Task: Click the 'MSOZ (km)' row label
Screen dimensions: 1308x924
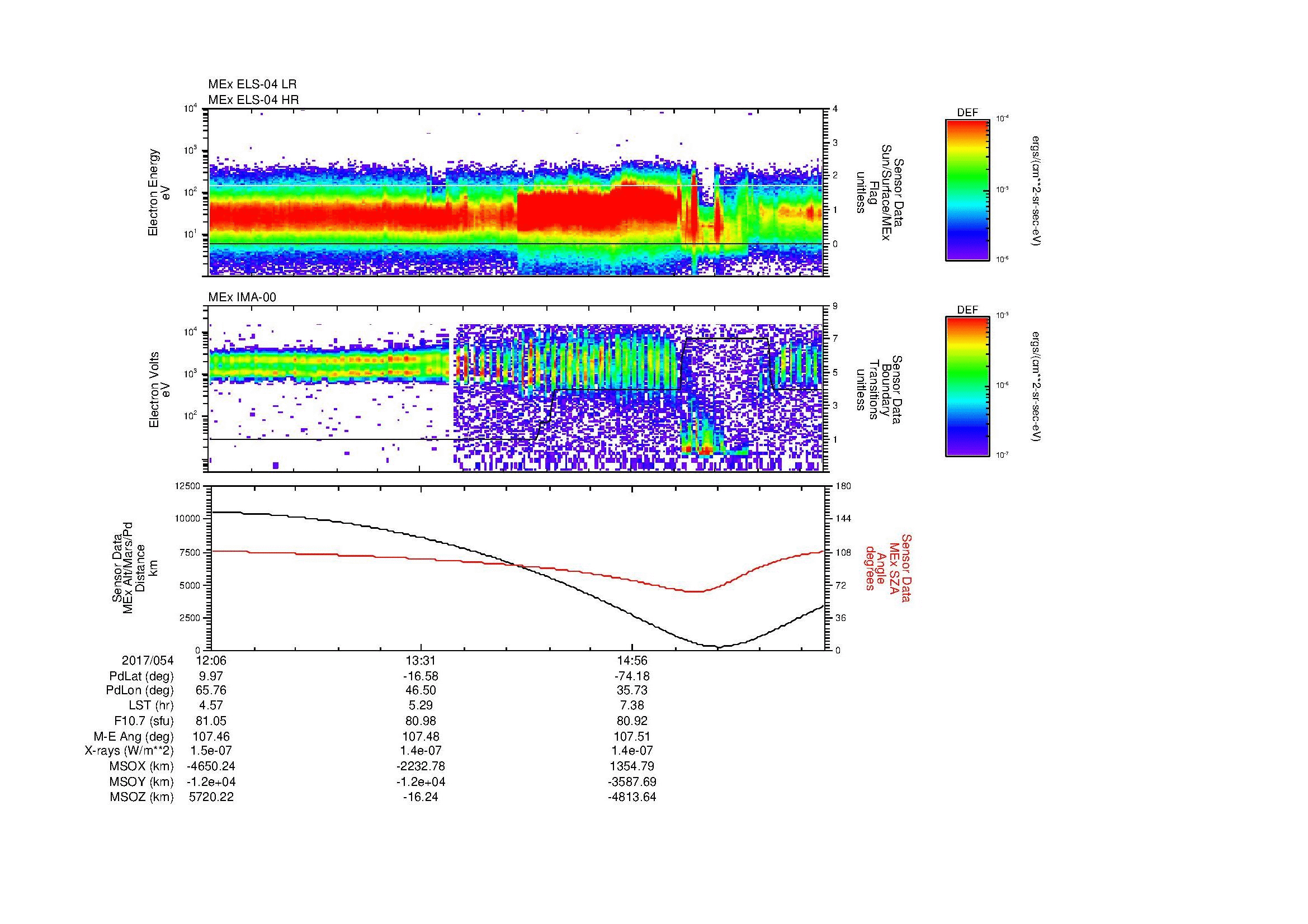Action: [x=141, y=797]
